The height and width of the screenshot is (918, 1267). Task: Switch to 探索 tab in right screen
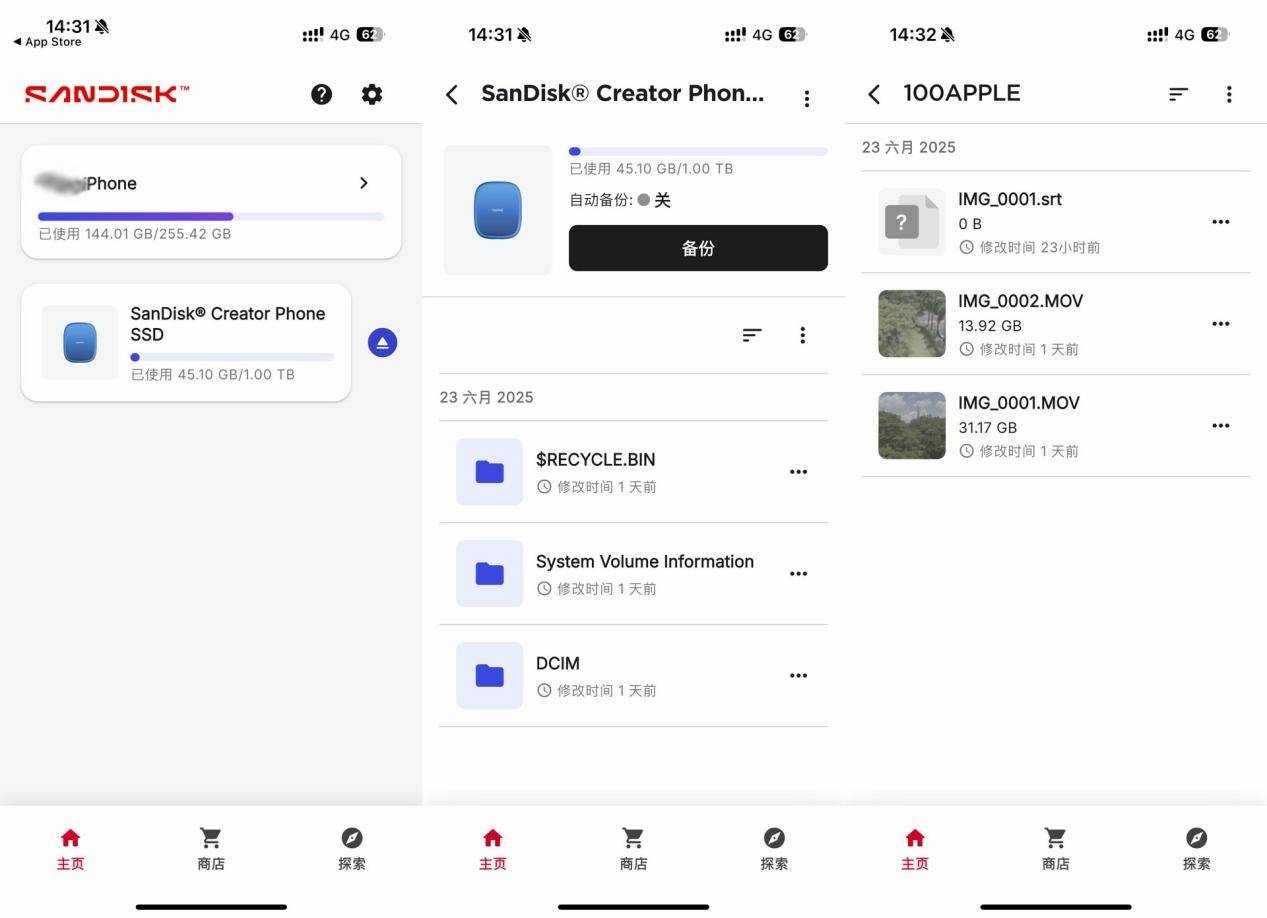(1196, 848)
